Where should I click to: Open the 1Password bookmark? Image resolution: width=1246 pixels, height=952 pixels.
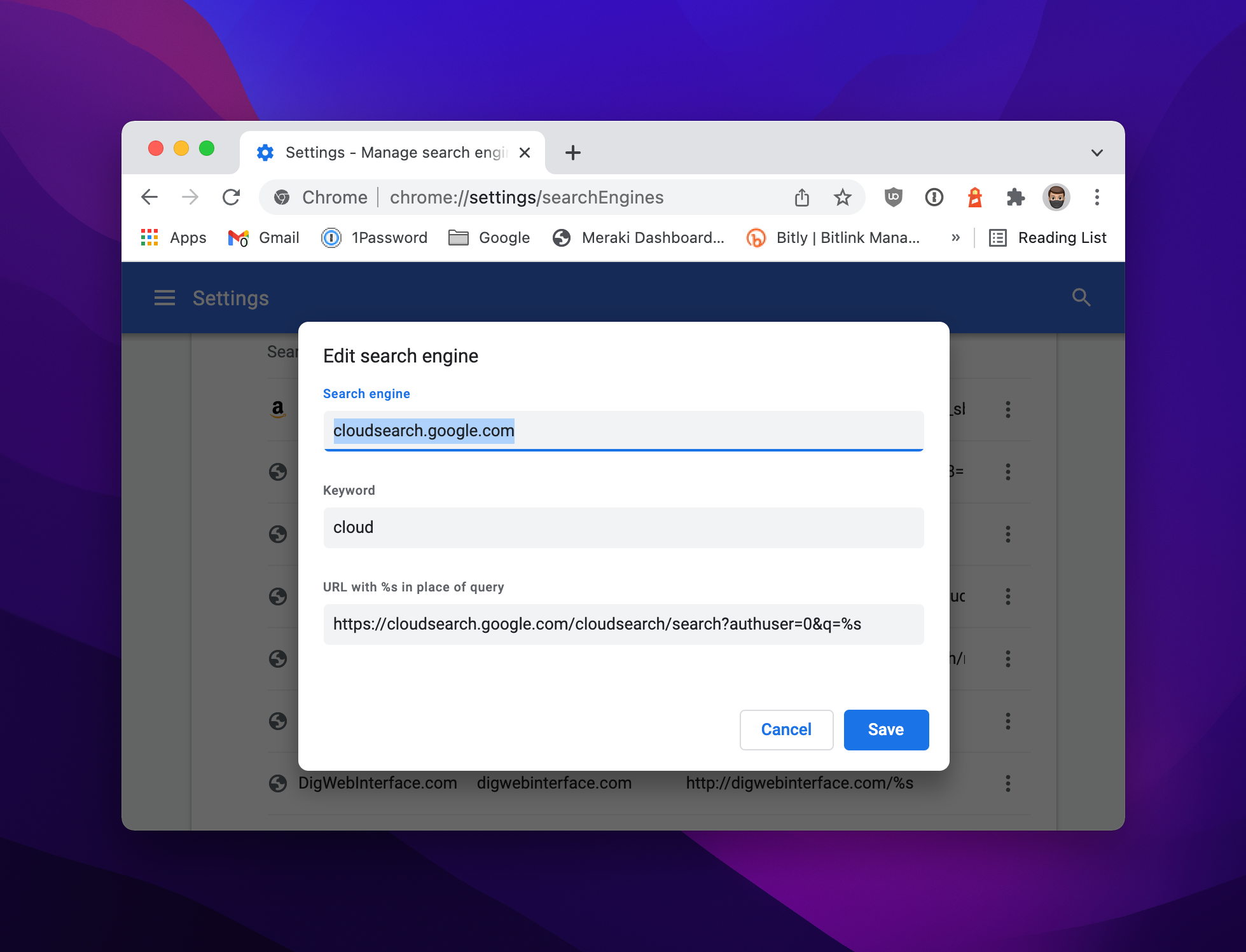[374, 238]
